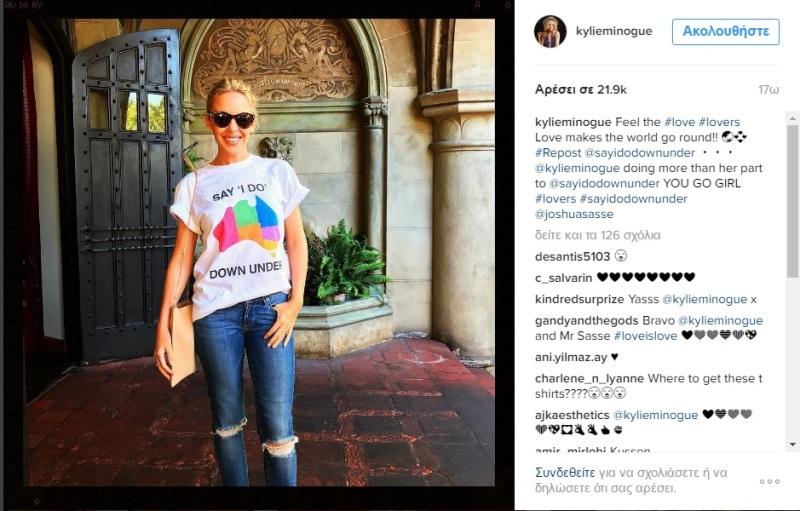Open the main photo of the post
800x511 pixels.
(x=261, y=252)
